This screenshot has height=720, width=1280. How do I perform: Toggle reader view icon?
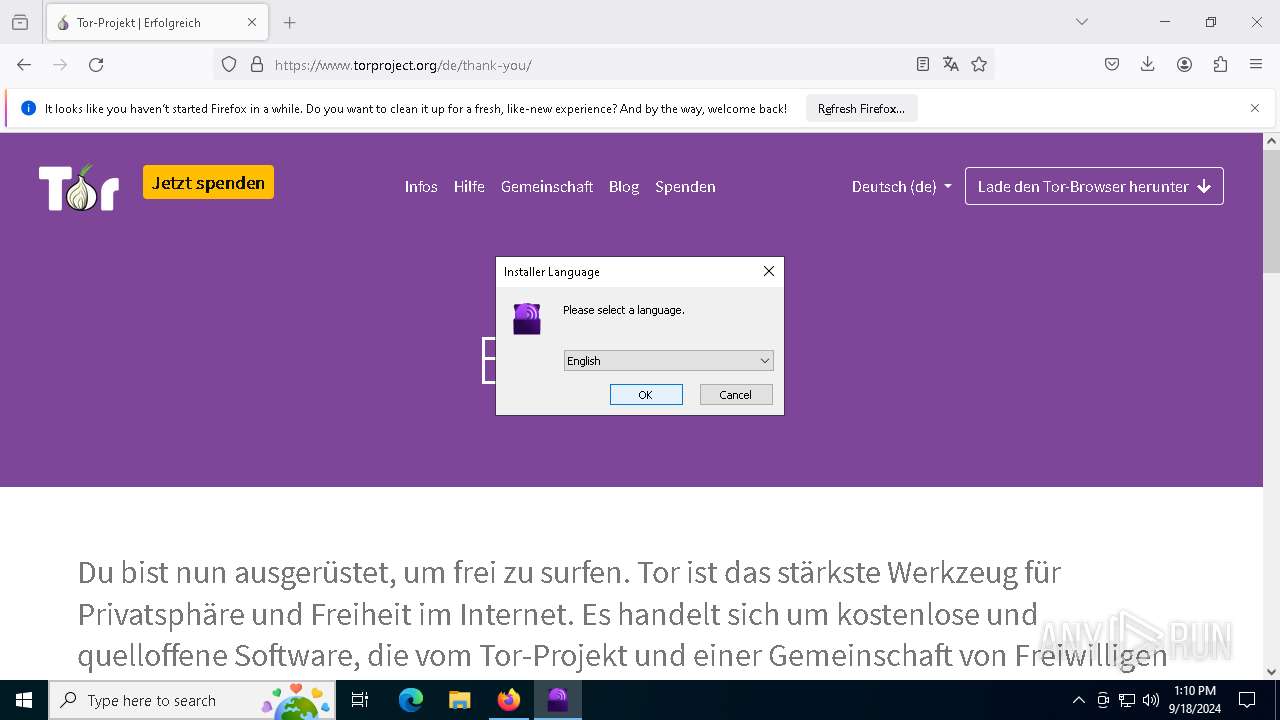(x=923, y=65)
